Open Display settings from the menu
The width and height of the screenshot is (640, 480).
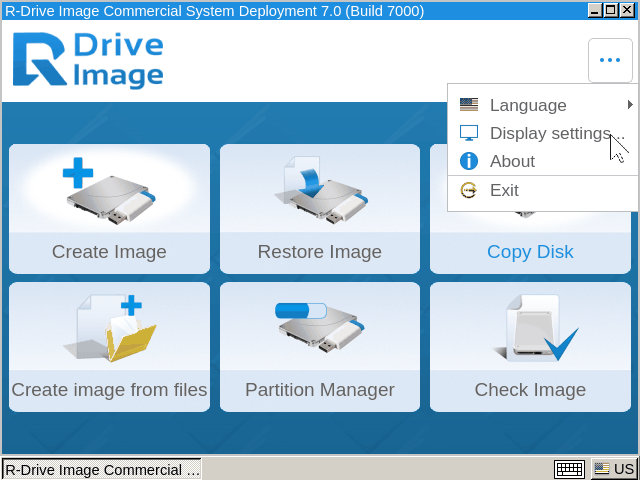click(543, 133)
